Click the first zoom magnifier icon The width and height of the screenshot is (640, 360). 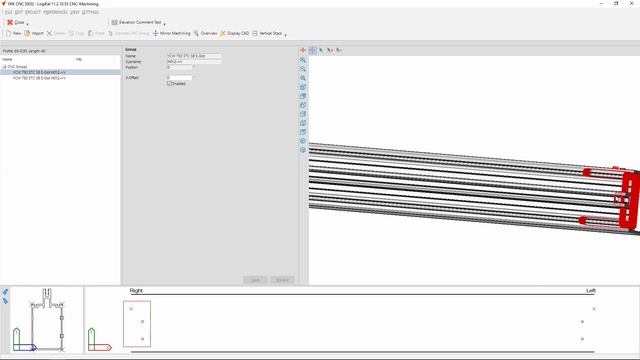coord(303,60)
